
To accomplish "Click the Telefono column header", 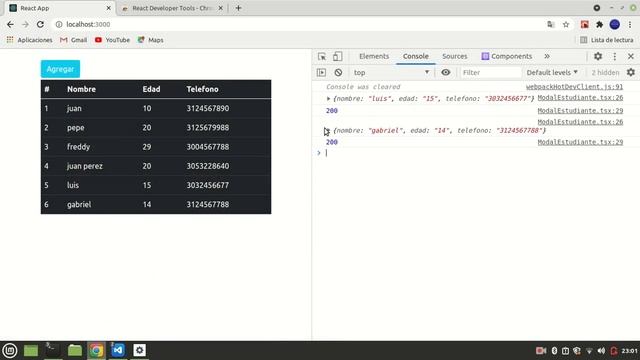I will [x=202, y=89].
